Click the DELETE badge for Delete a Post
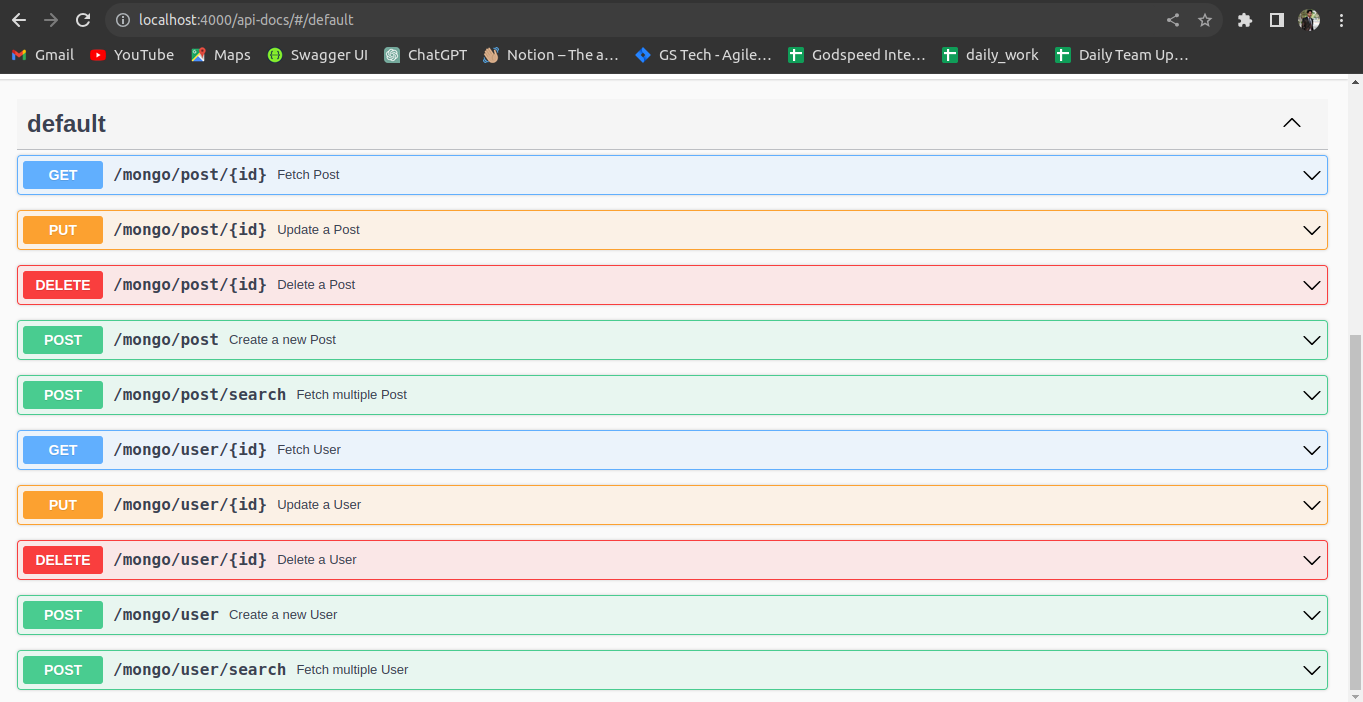 [63, 285]
